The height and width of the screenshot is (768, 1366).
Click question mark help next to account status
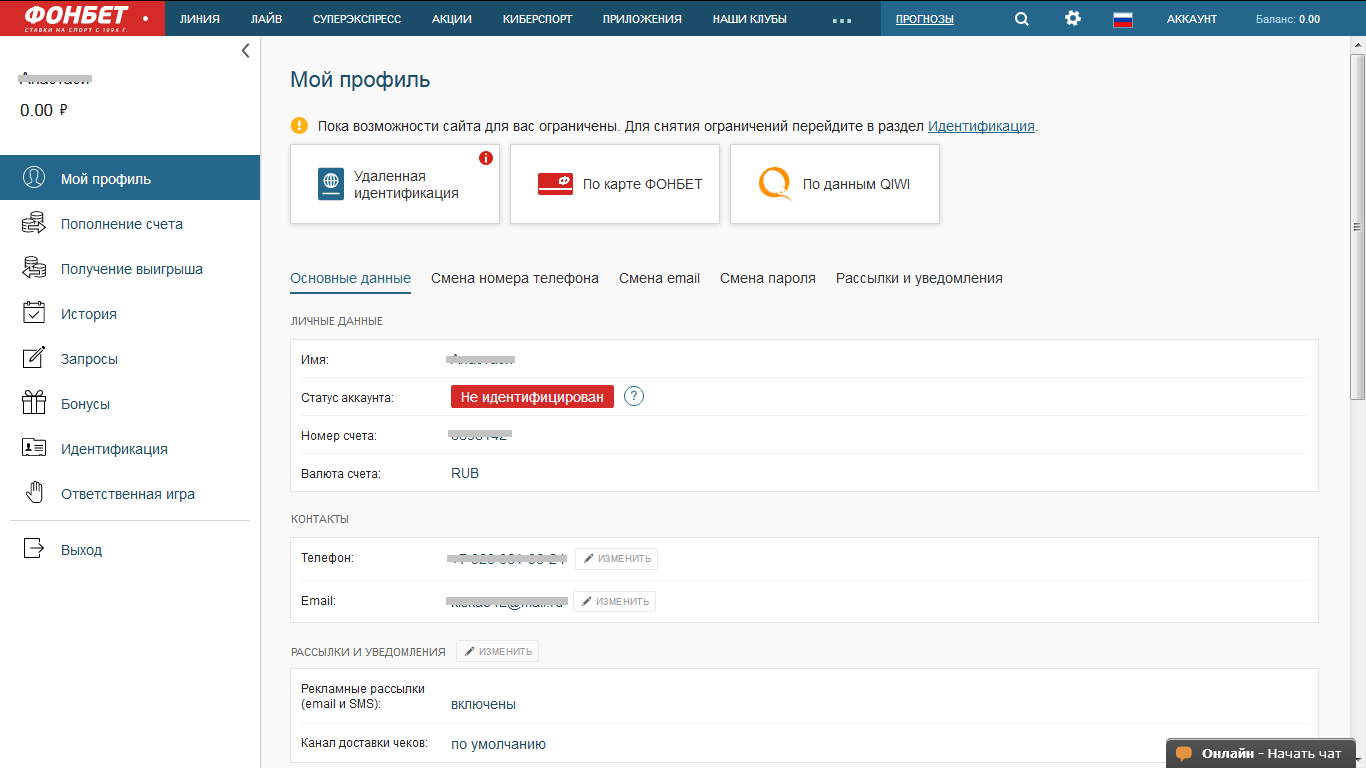pyautogui.click(x=634, y=396)
